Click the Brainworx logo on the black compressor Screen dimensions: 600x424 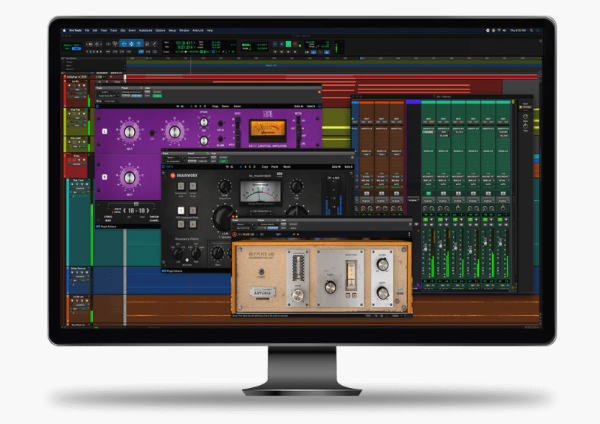click(184, 173)
